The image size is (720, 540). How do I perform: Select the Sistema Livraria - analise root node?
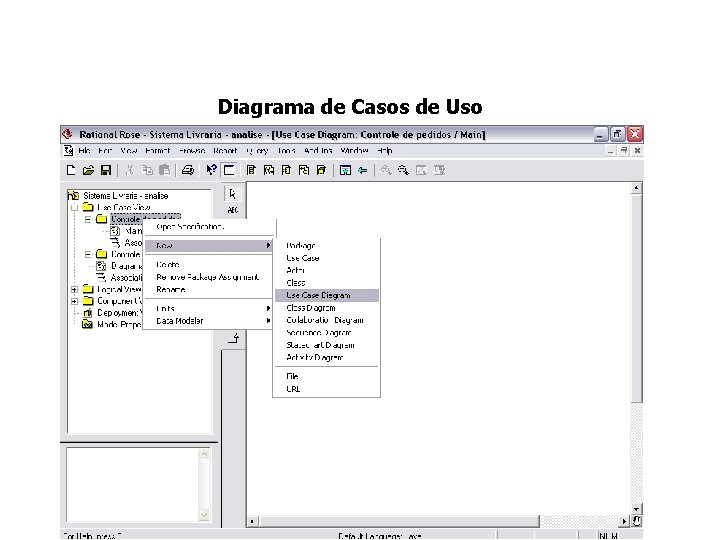125,196
